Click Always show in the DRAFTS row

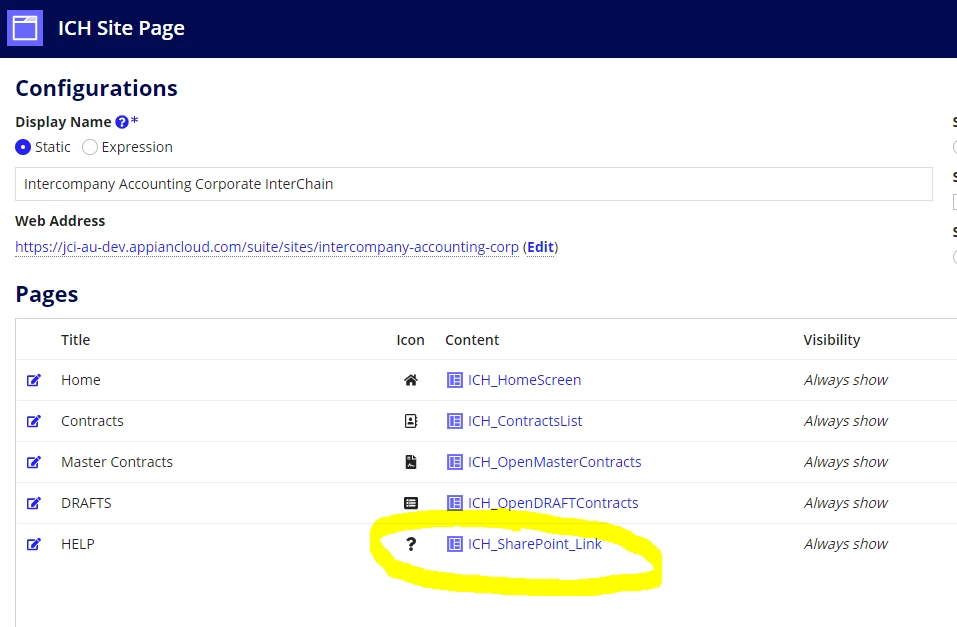[x=846, y=503]
